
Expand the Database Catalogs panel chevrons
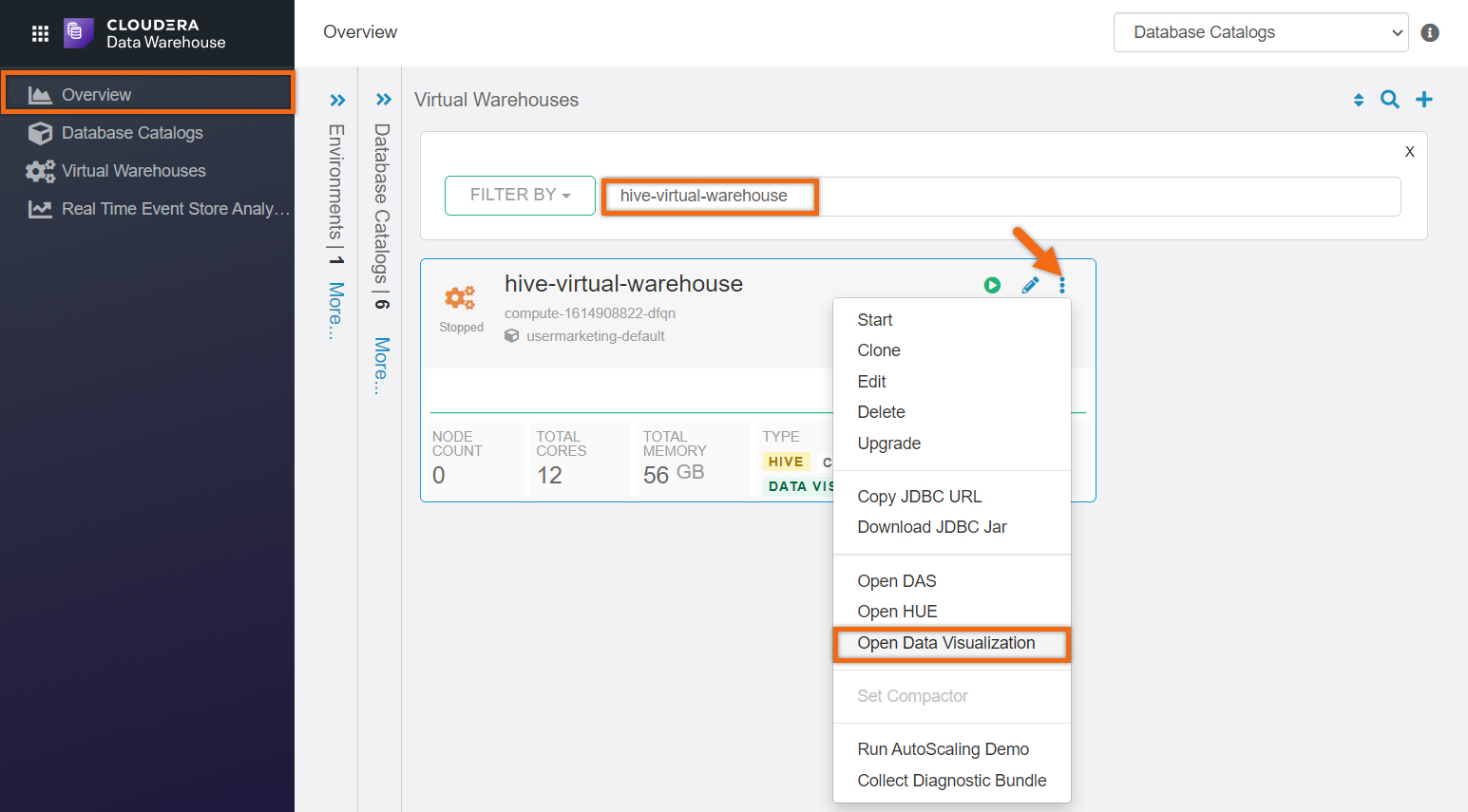(x=383, y=100)
